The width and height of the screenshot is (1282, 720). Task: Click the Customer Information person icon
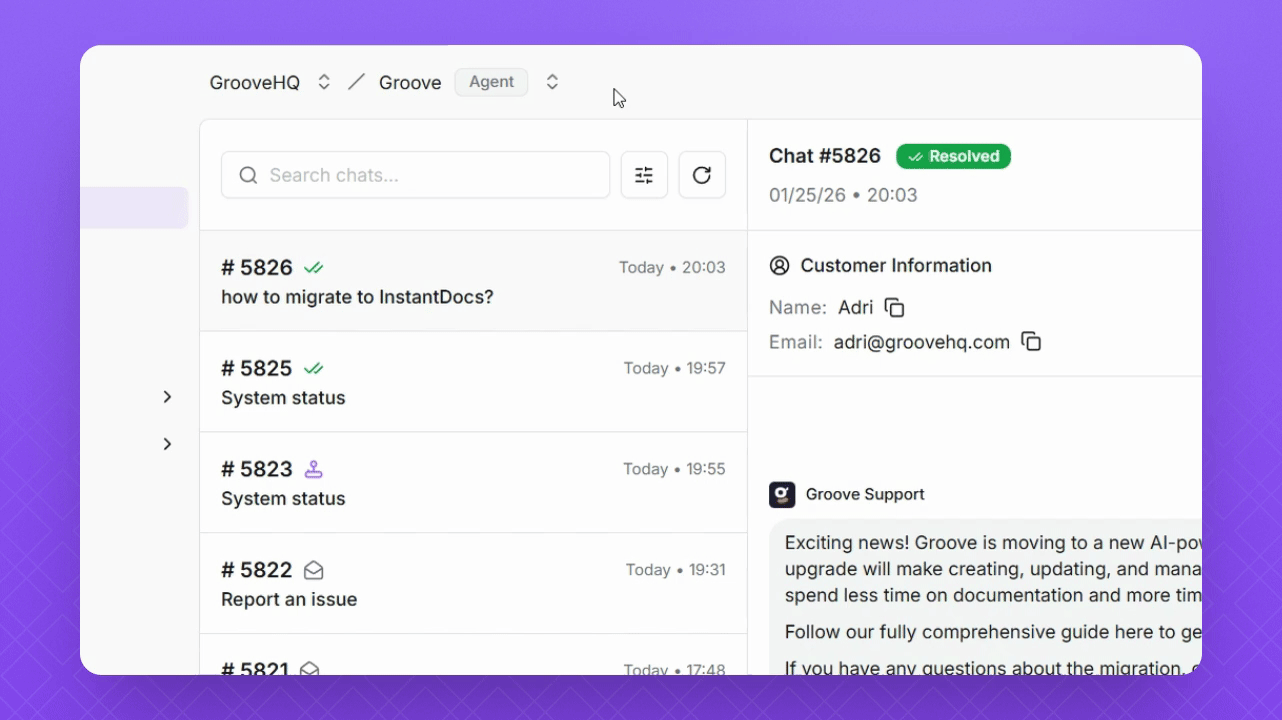point(780,265)
